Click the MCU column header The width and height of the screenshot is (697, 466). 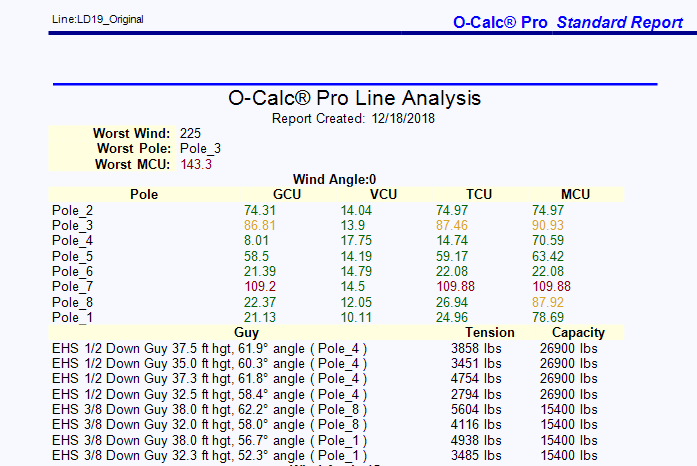(x=575, y=195)
